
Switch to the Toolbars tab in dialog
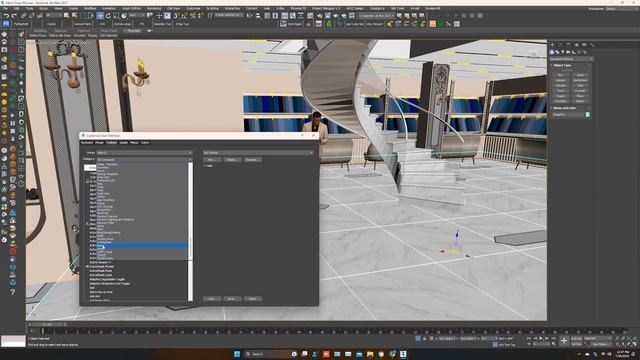(111, 143)
